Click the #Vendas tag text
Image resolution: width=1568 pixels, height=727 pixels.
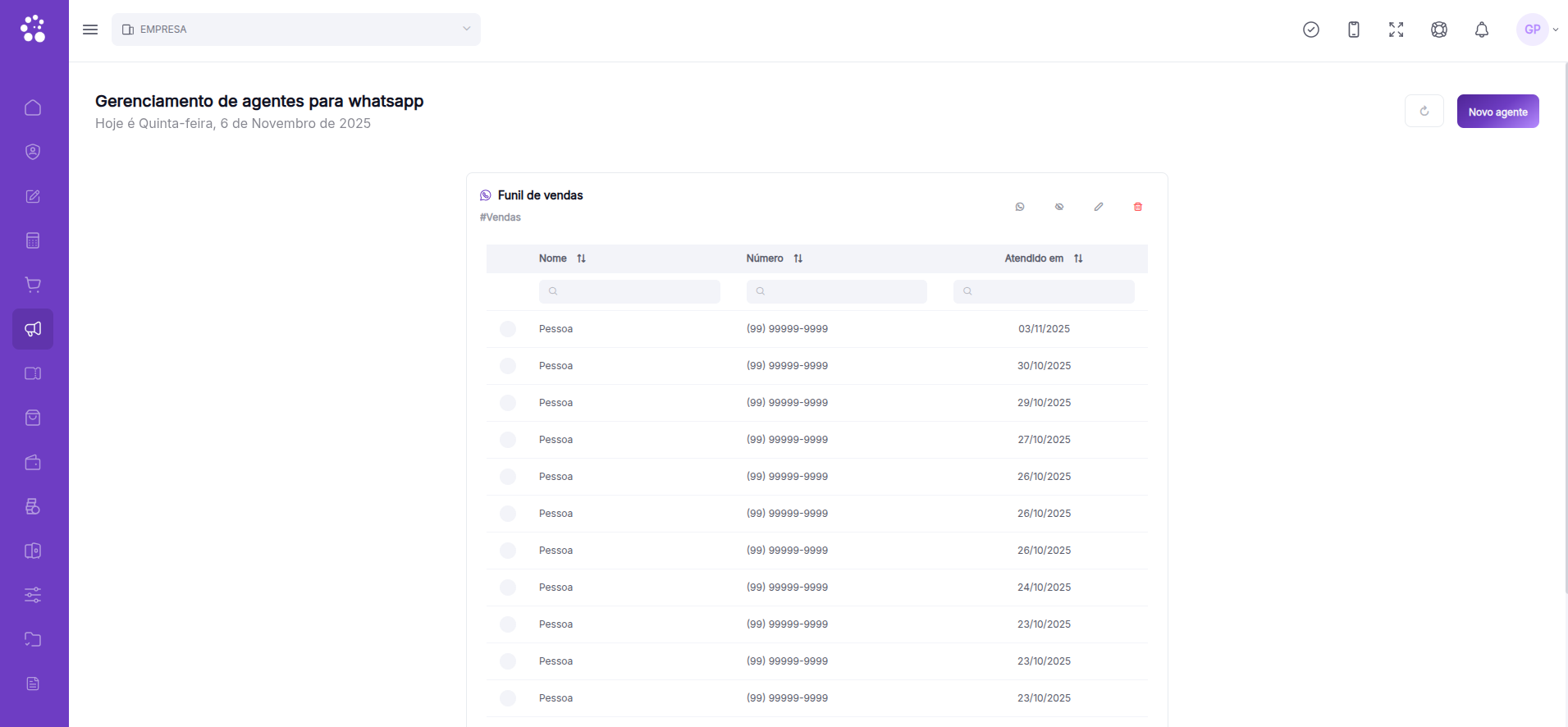pyautogui.click(x=501, y=217)
